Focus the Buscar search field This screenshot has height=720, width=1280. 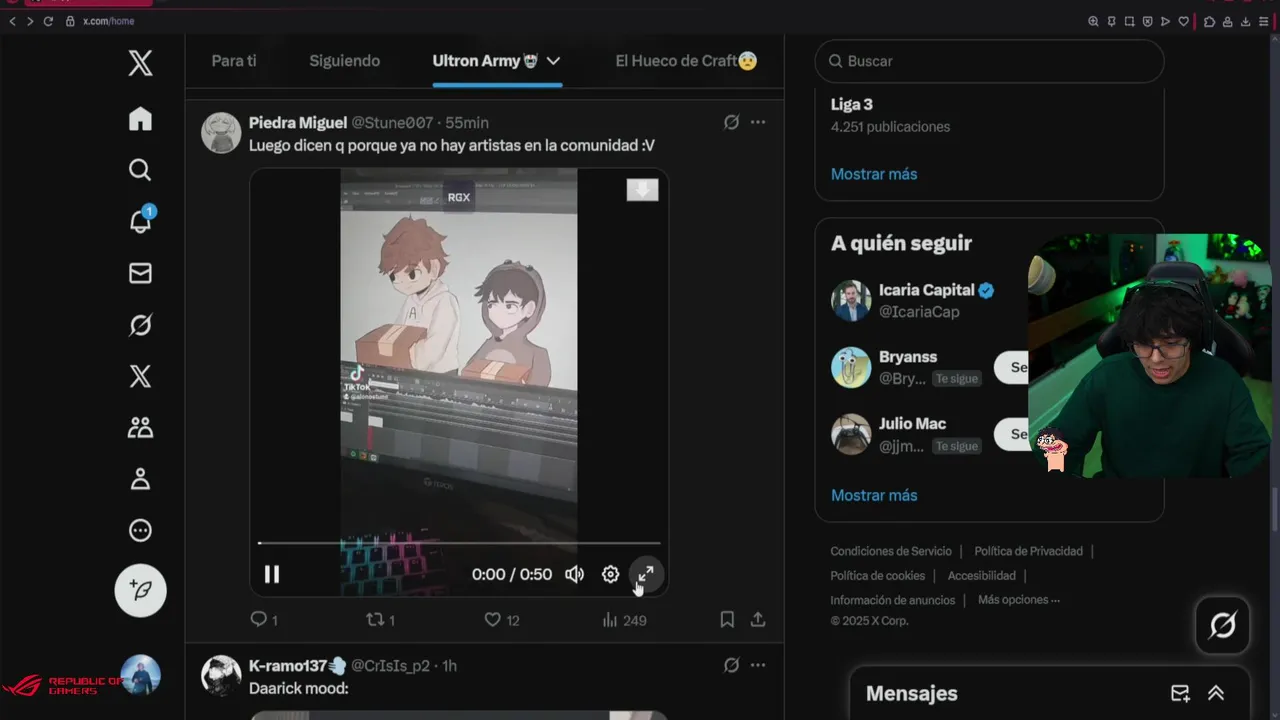(989, 61)
